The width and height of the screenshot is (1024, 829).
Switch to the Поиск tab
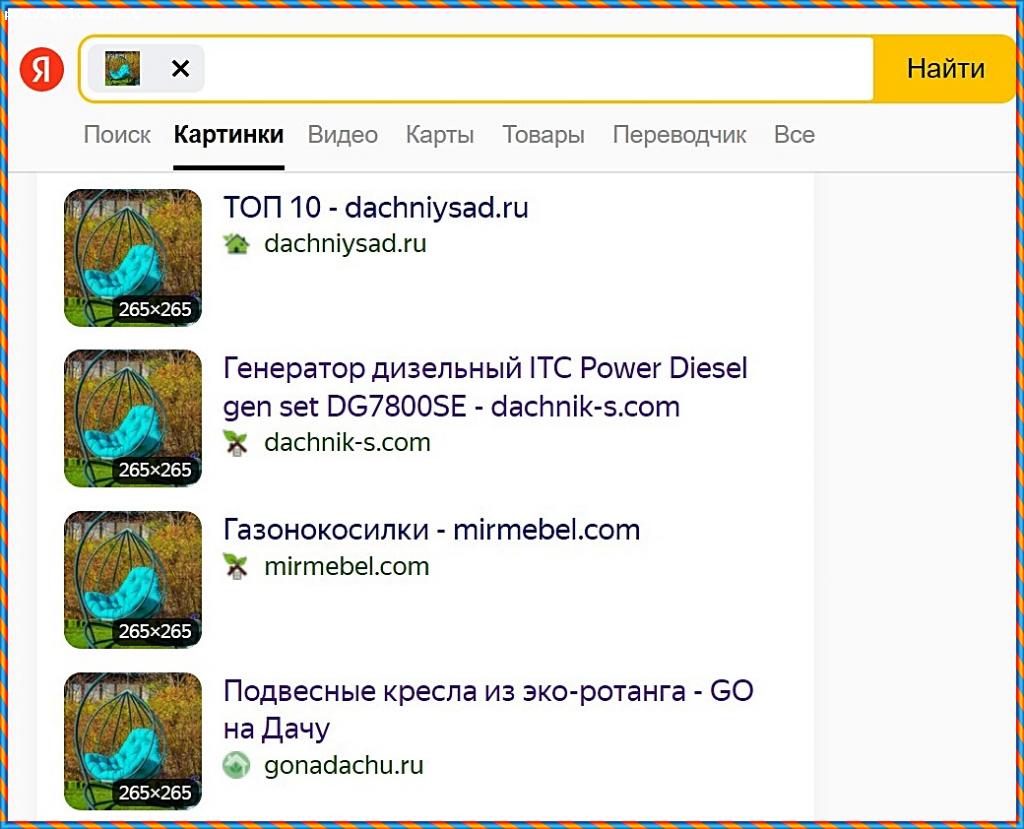coord(117,135)
